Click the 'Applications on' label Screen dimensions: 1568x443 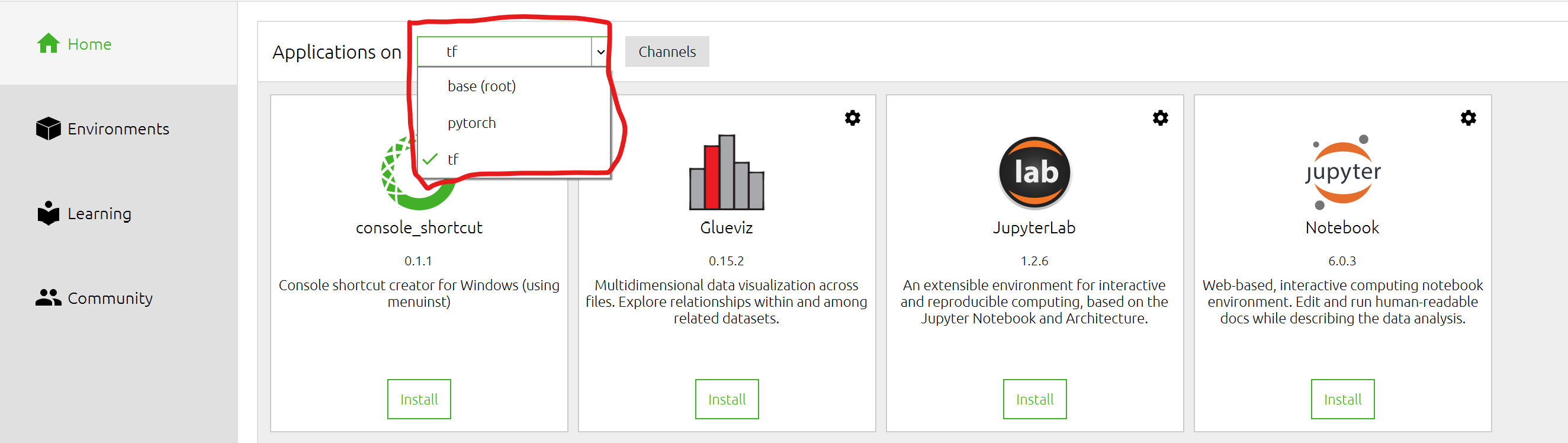click(336, 52)
